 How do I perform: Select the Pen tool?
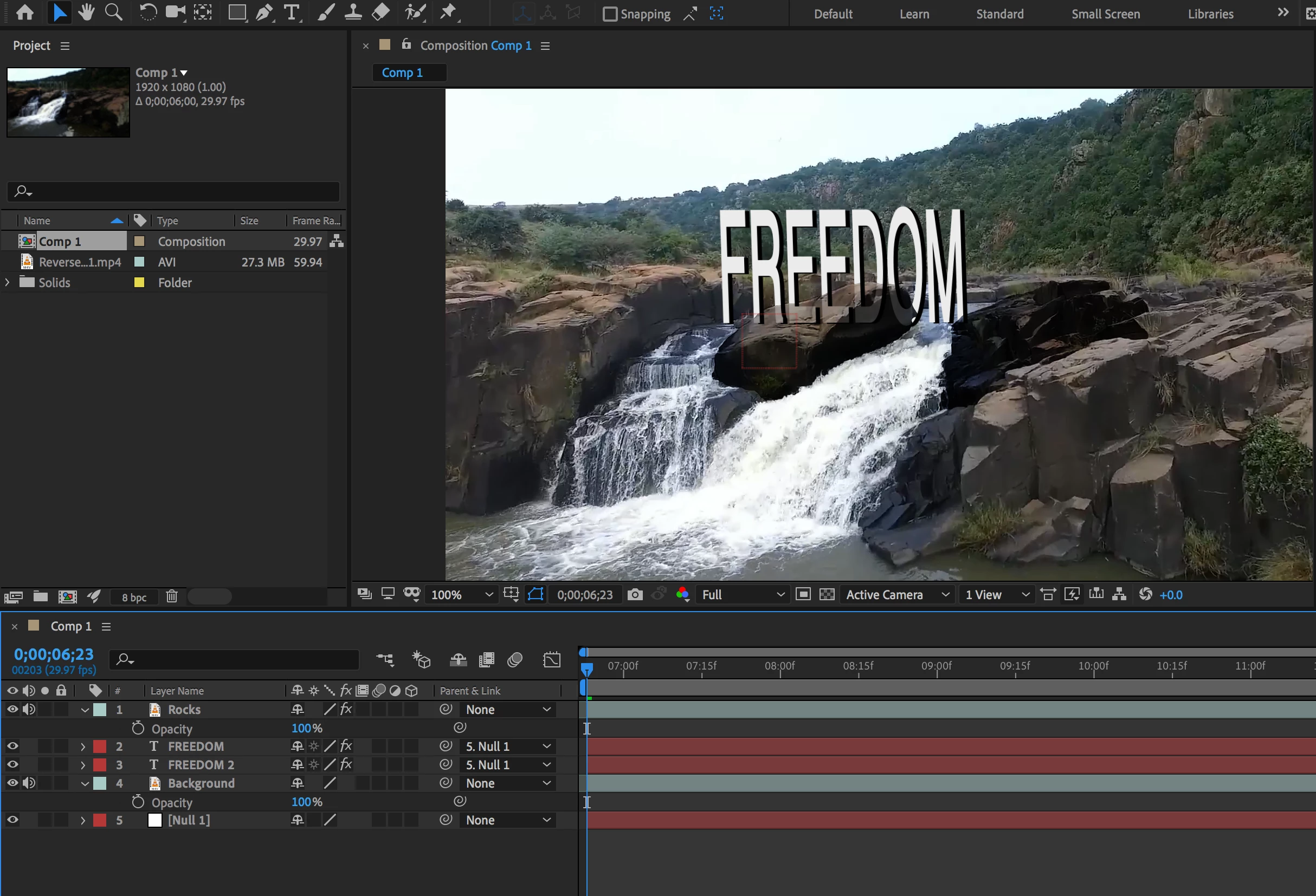(x=264, y=12)
